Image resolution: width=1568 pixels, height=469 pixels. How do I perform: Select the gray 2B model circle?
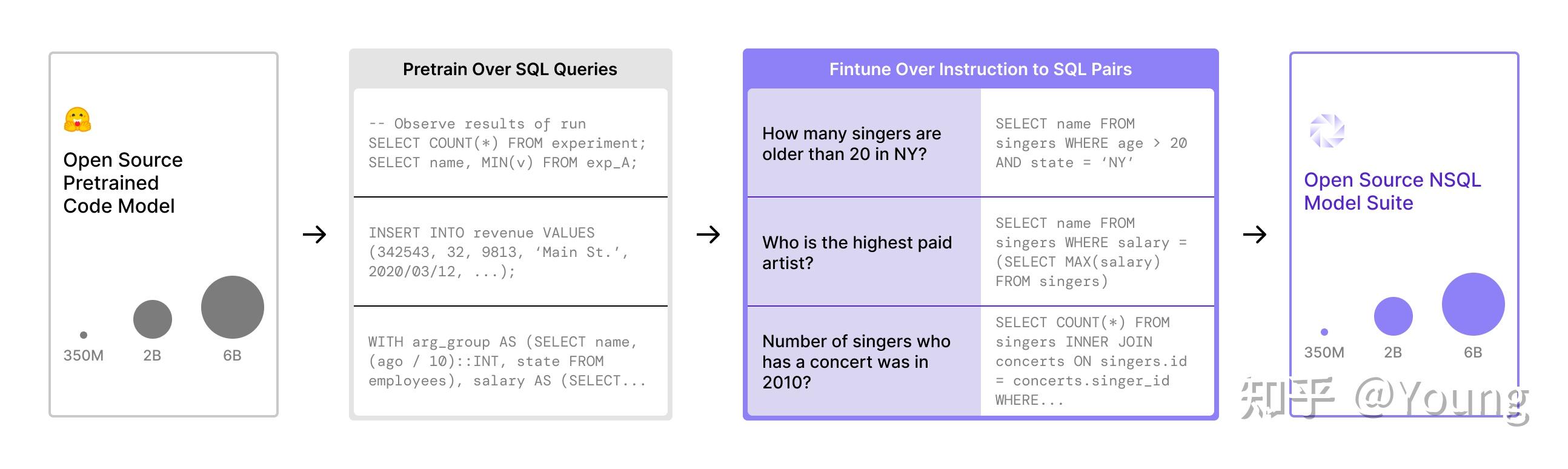(152, 319)
